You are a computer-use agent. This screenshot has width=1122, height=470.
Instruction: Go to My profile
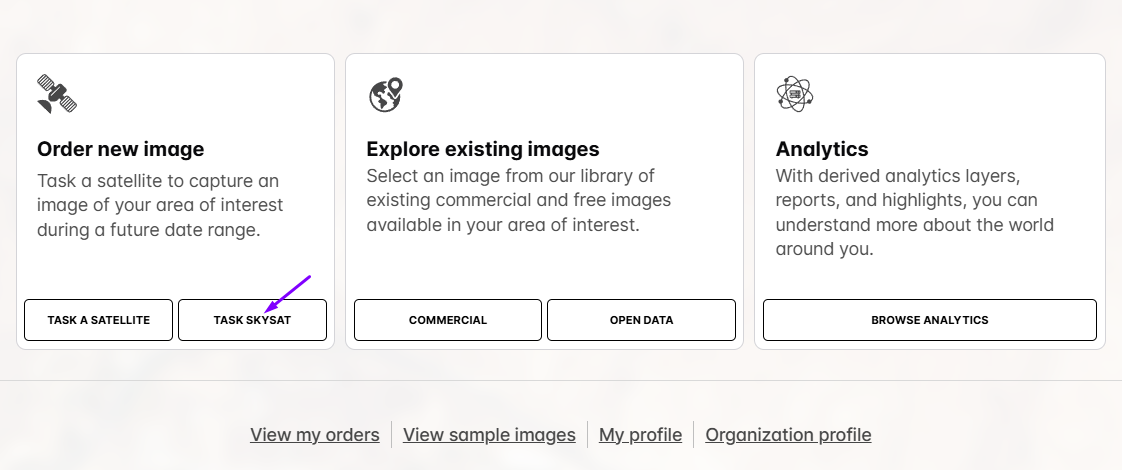[x=640, y=435]
